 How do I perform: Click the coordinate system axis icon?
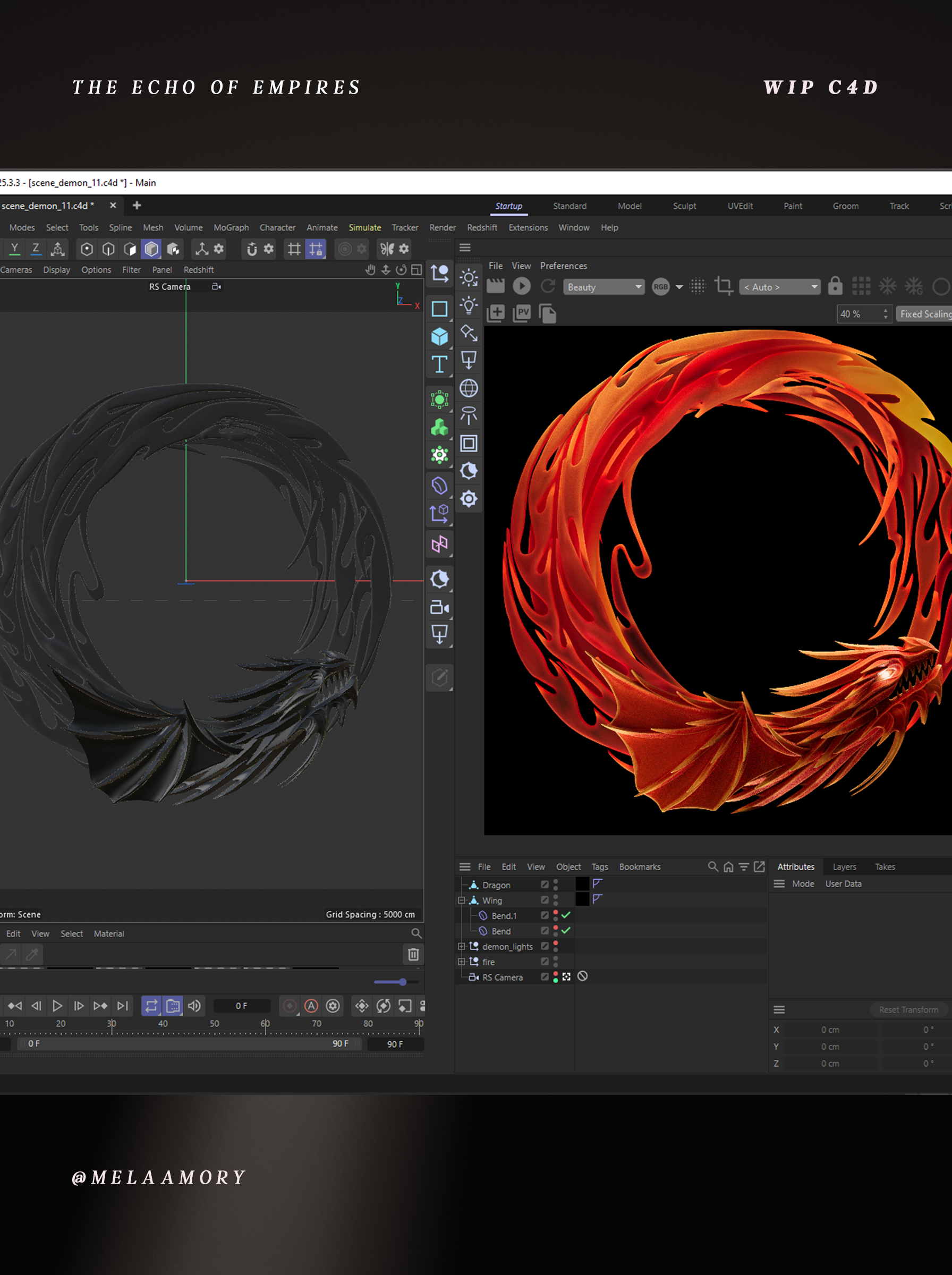[57, 249]
